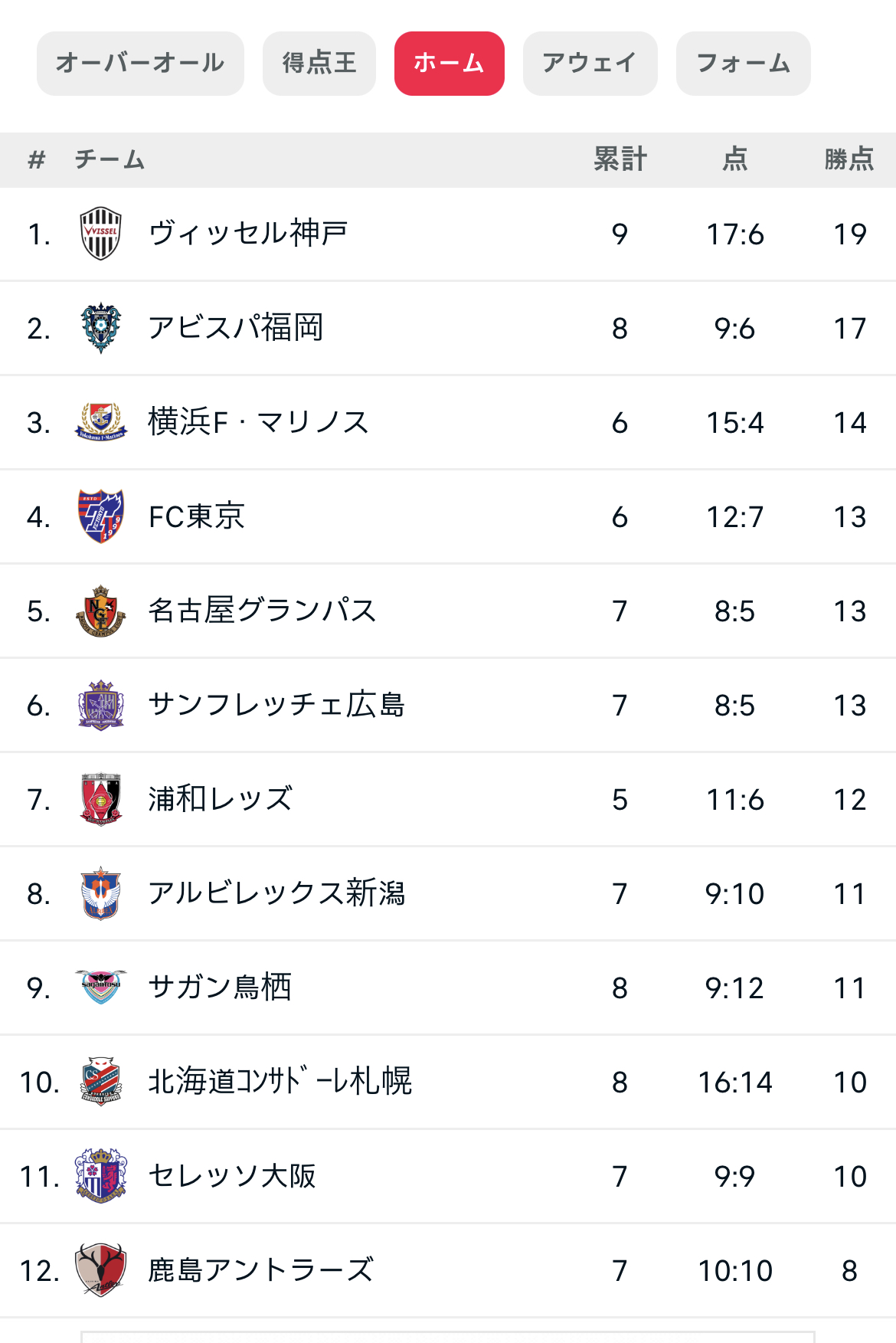Open the セレッソ大阪 team name link
The image size is (896, 1343).
(232, 1176)
